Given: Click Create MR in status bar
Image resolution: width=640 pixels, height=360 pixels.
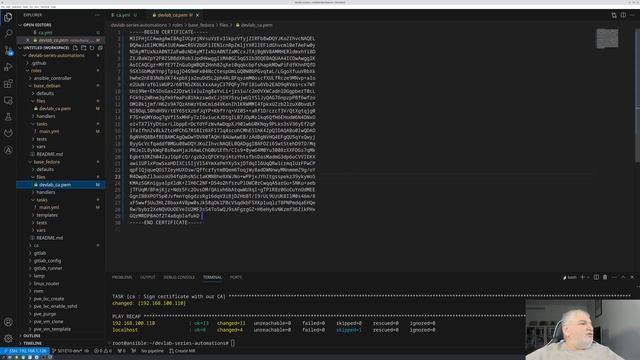Looking at the screenshot, I should 182,351.
